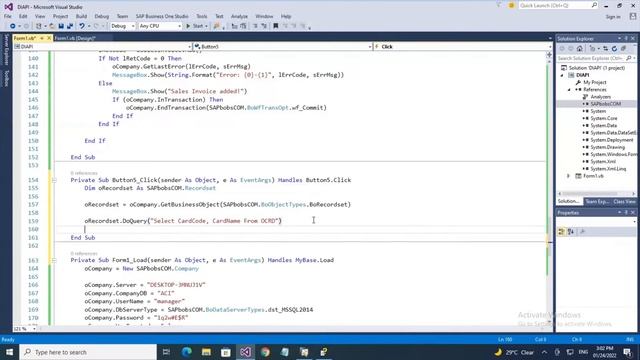Click the uncomment lines toolbar icon
The image size is (640, 360).
click(264, 26)
